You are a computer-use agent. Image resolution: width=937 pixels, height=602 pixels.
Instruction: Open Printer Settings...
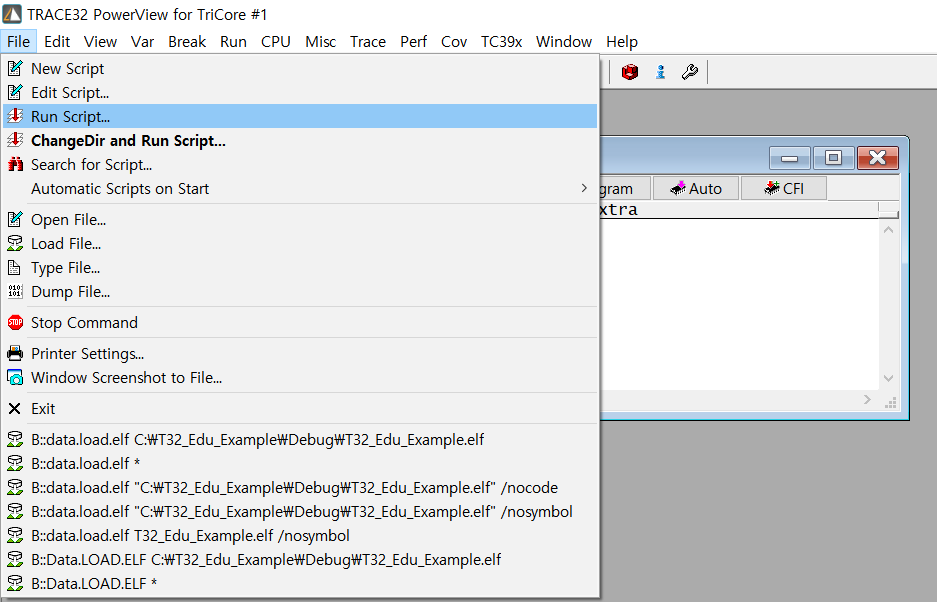tap(299, 353)
